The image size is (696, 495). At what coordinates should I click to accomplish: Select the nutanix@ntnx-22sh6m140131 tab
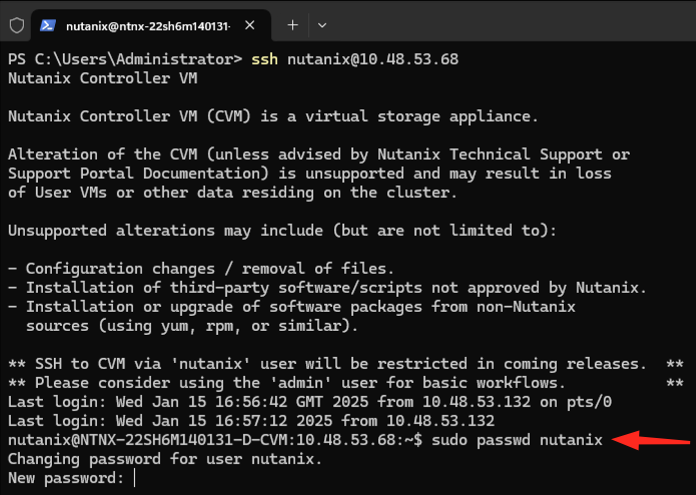[150, 24]
